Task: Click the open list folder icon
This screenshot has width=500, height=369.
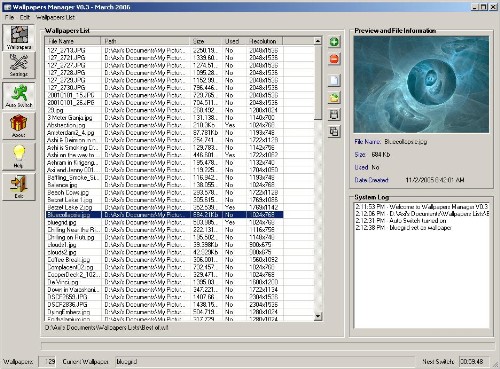Action: tap(334, 98)
